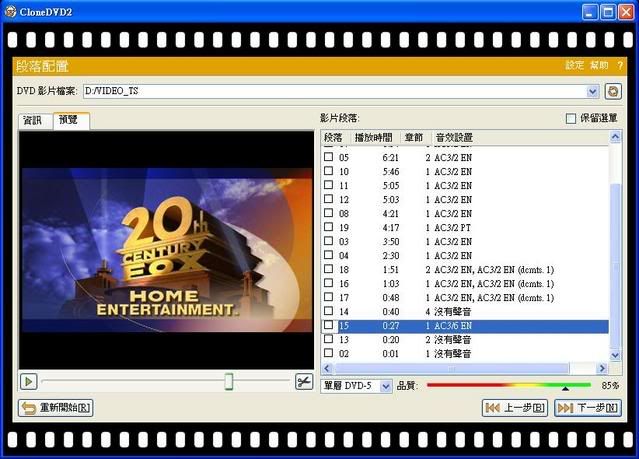Screen dimensions: 639x459
Task: Check title 08 with 4:21 duration
Action: point(328,213)
